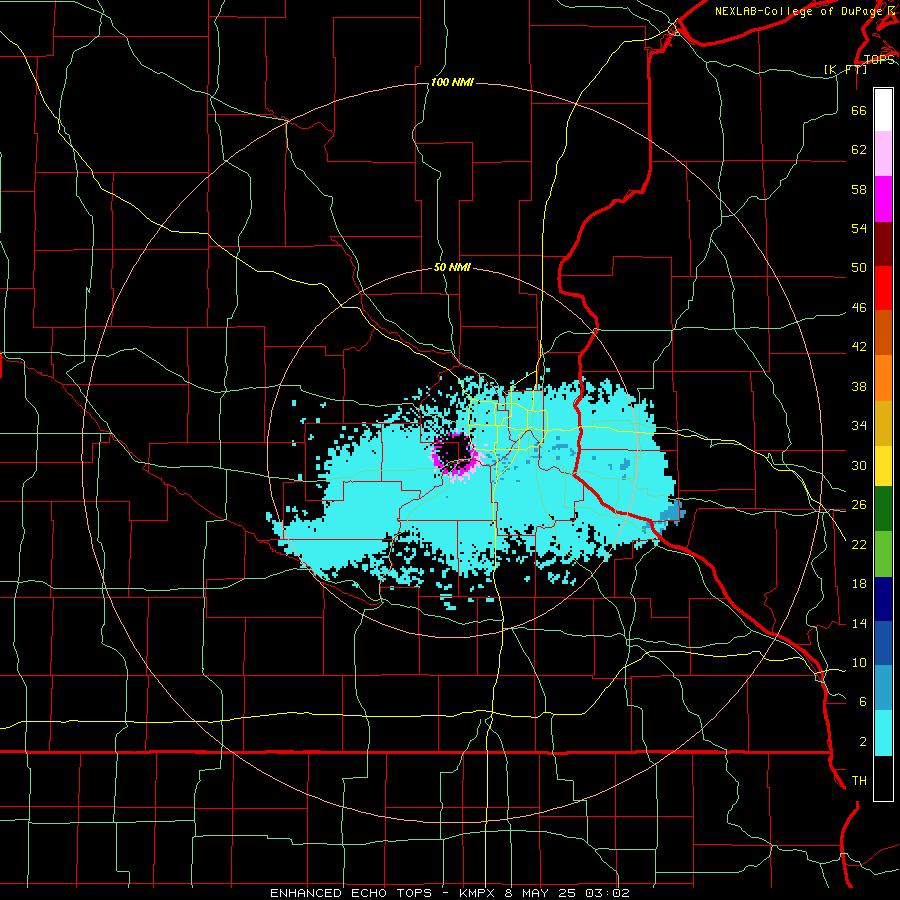Click the dark orange swatch between 42 and 46
The width and height of the screenshot is (900, 900).
pyautogui.click(x=883, y=332)
